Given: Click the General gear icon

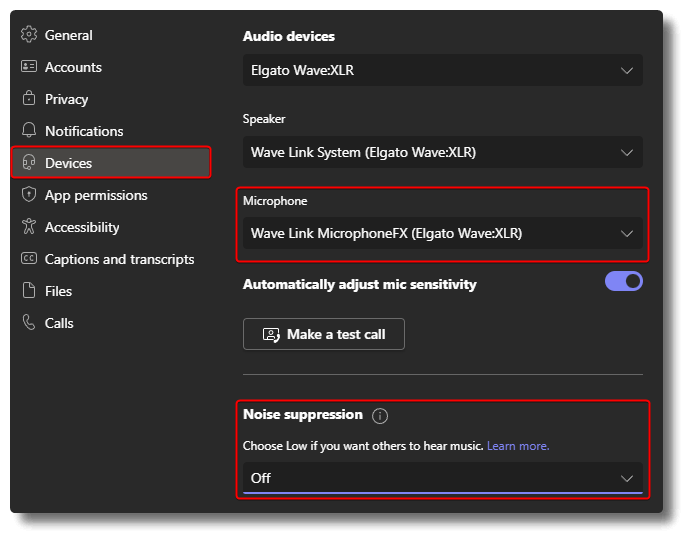Looking at the screenshot, I should point(29,34).
